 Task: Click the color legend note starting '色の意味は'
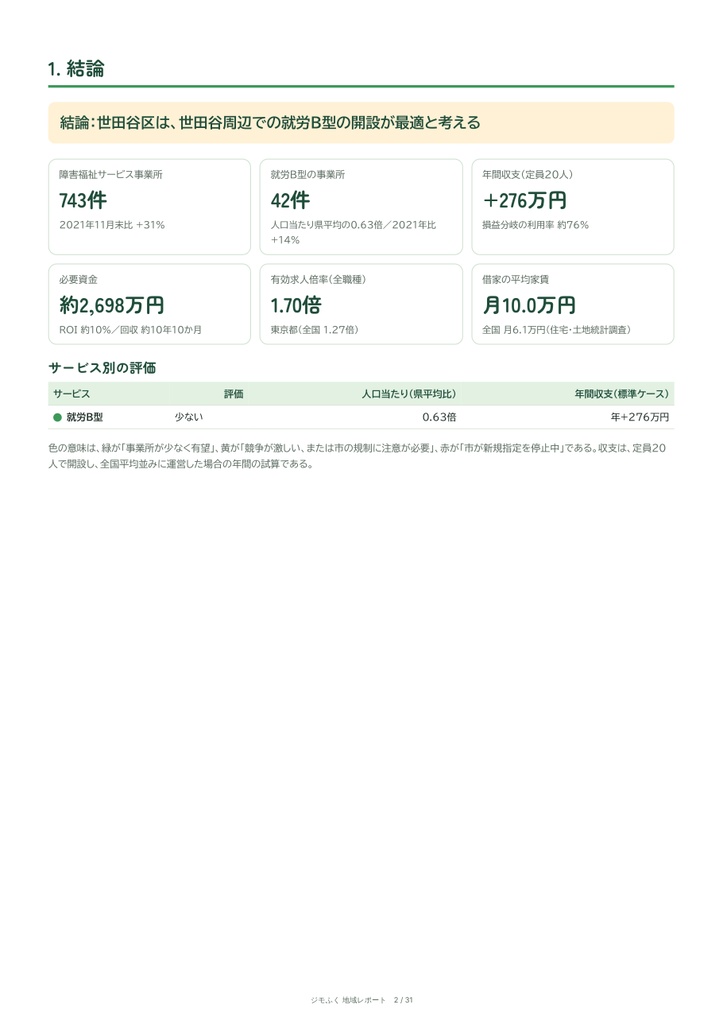point(357,456)
